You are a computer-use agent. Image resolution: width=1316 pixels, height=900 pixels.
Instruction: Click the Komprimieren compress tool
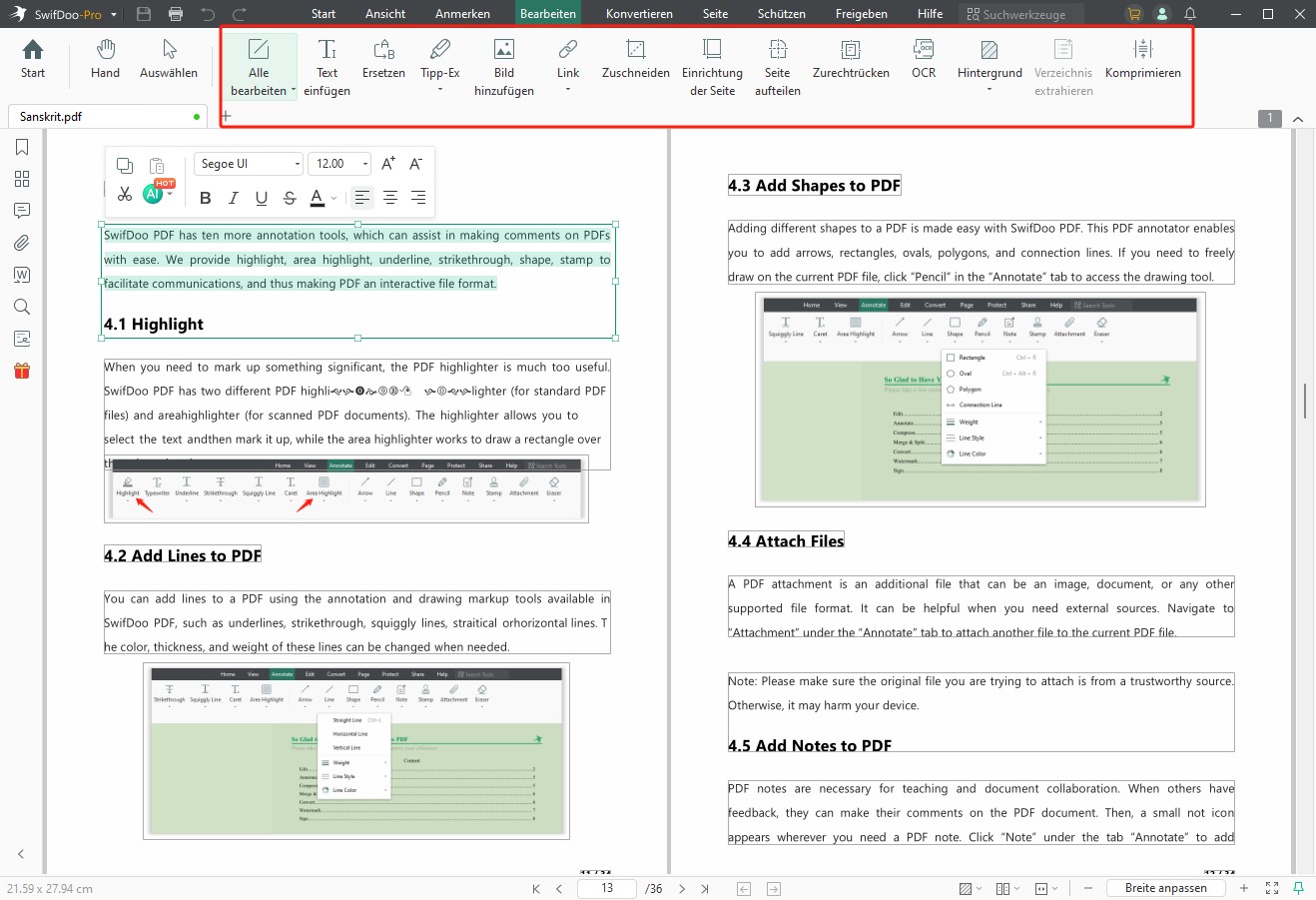1143,60
